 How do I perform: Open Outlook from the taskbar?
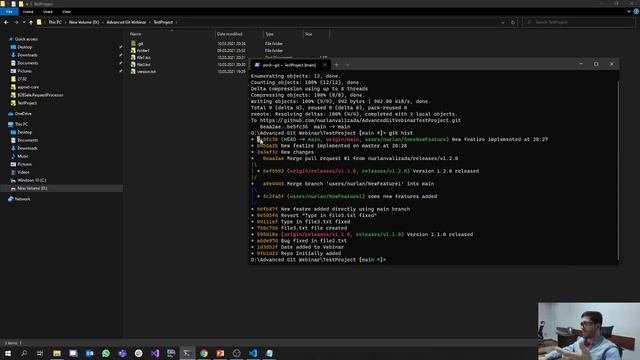pos(89,353)
